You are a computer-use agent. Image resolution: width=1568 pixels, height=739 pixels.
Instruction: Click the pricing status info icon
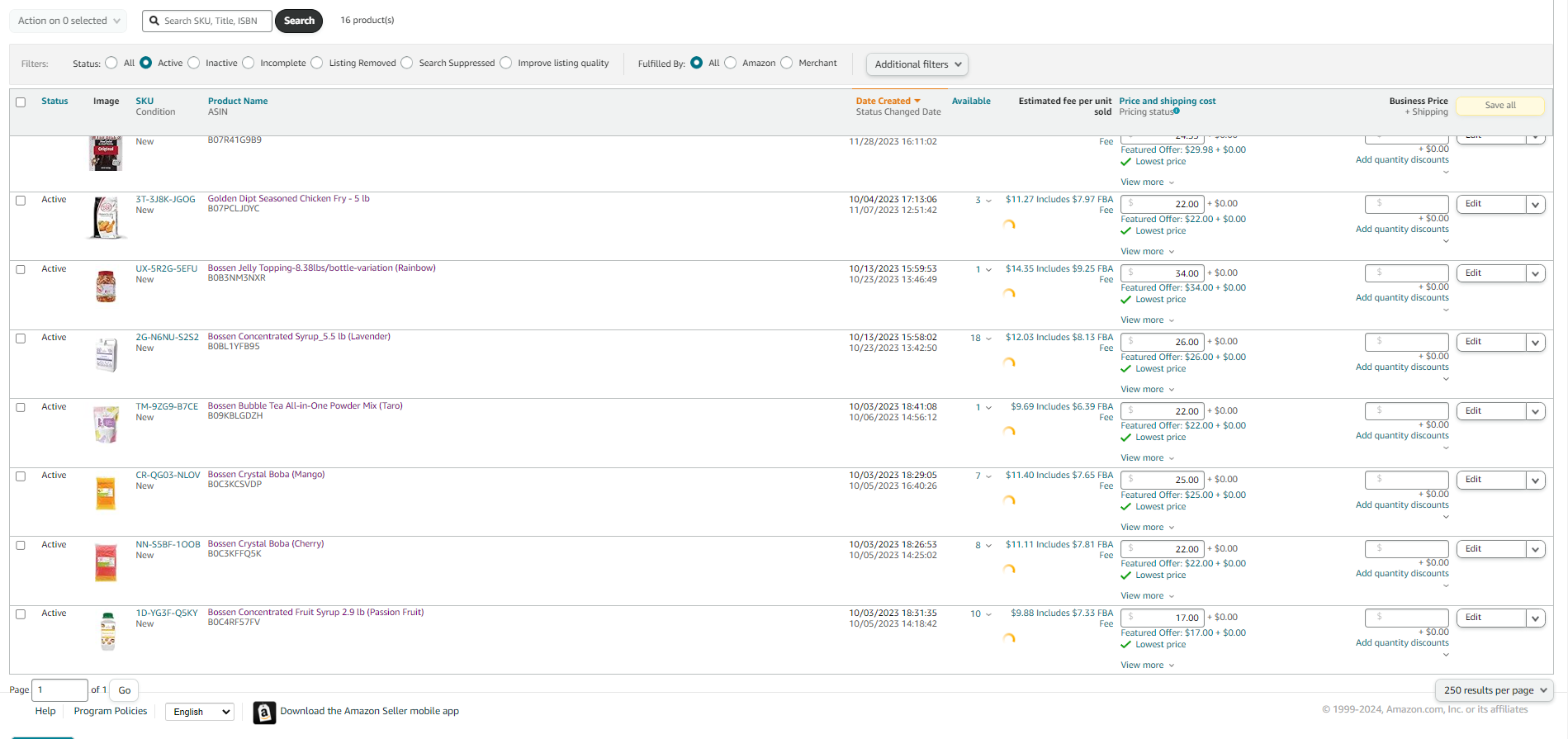coord(1177,111)
